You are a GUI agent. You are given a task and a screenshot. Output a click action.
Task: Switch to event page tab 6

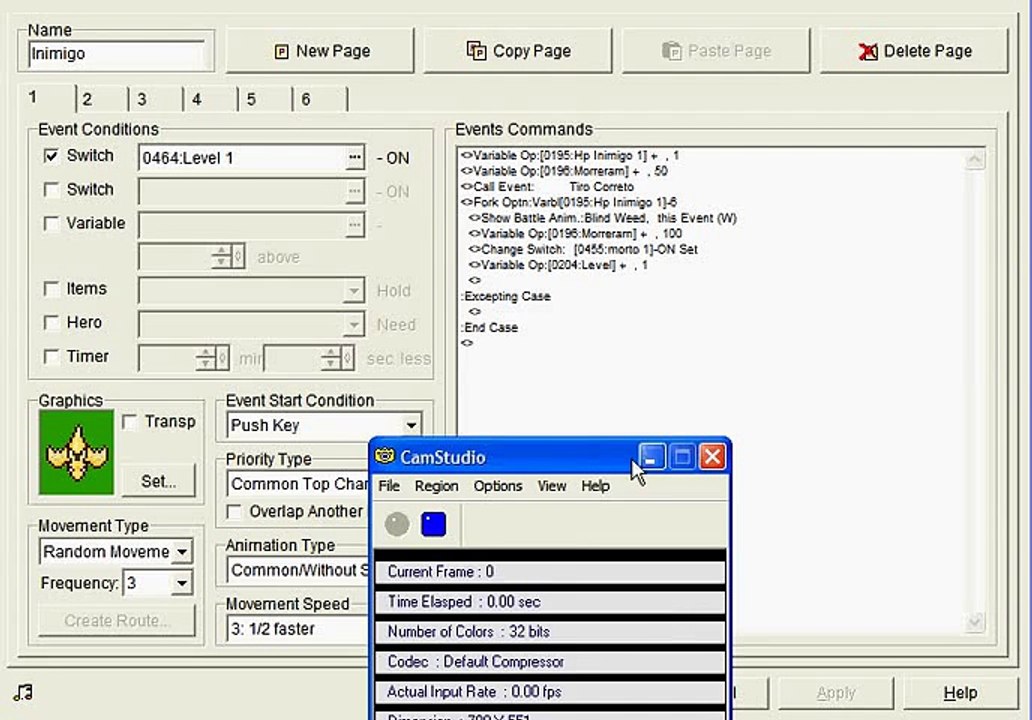320,99
